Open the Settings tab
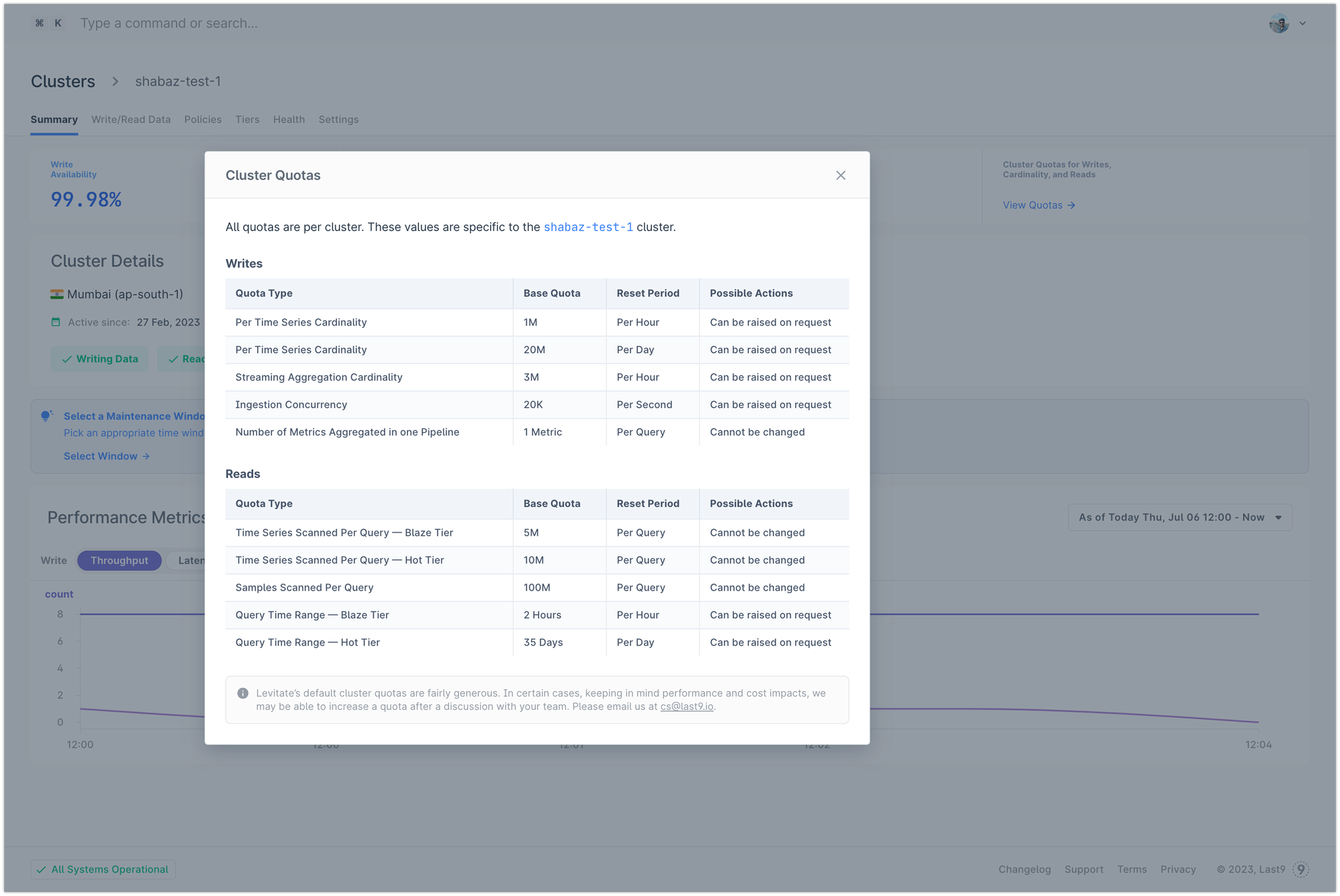This screenshot has height=896, width=1340. 338,119
